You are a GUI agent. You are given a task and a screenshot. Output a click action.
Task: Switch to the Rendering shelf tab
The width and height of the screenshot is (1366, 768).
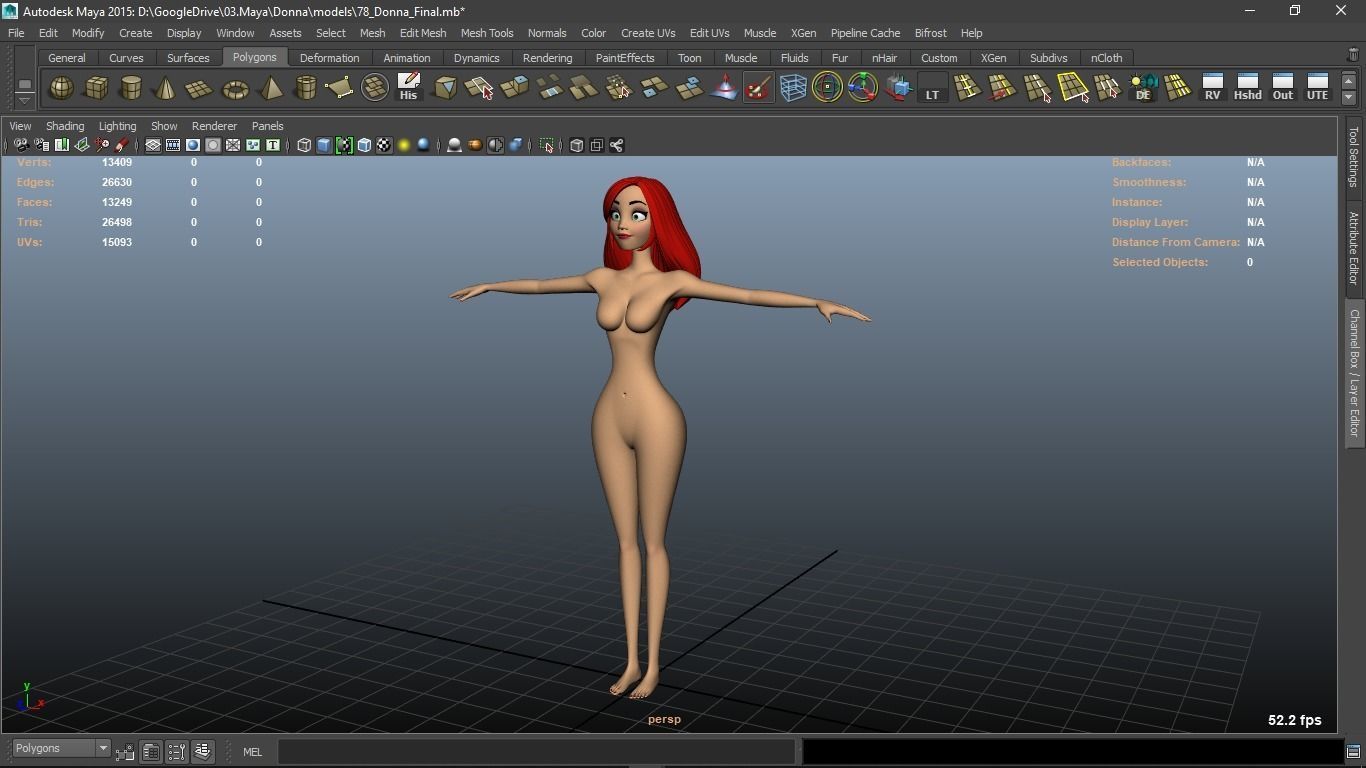point(547,58)
